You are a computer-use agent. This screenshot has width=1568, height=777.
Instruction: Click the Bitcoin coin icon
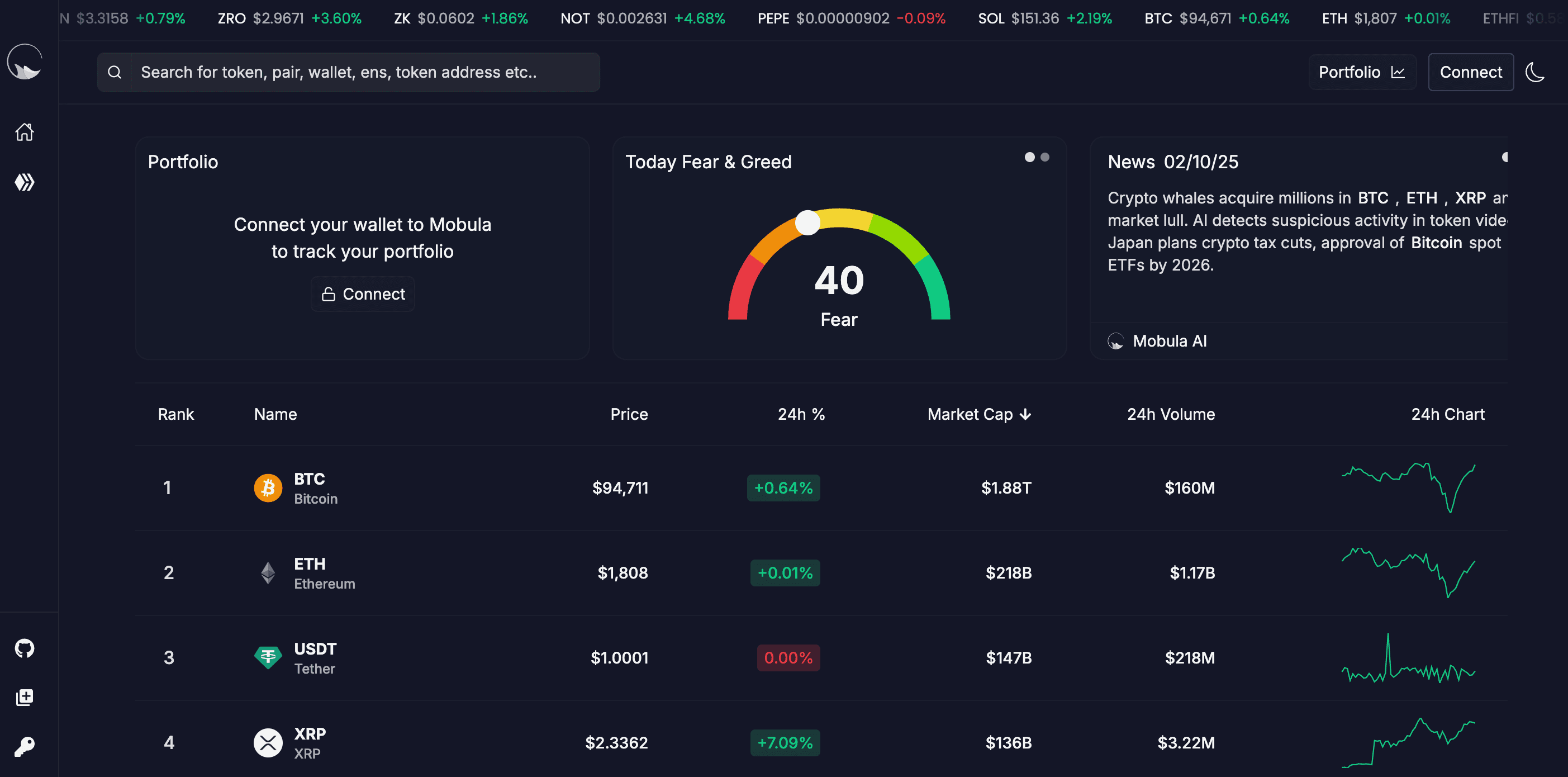click(x=268, y=488)
